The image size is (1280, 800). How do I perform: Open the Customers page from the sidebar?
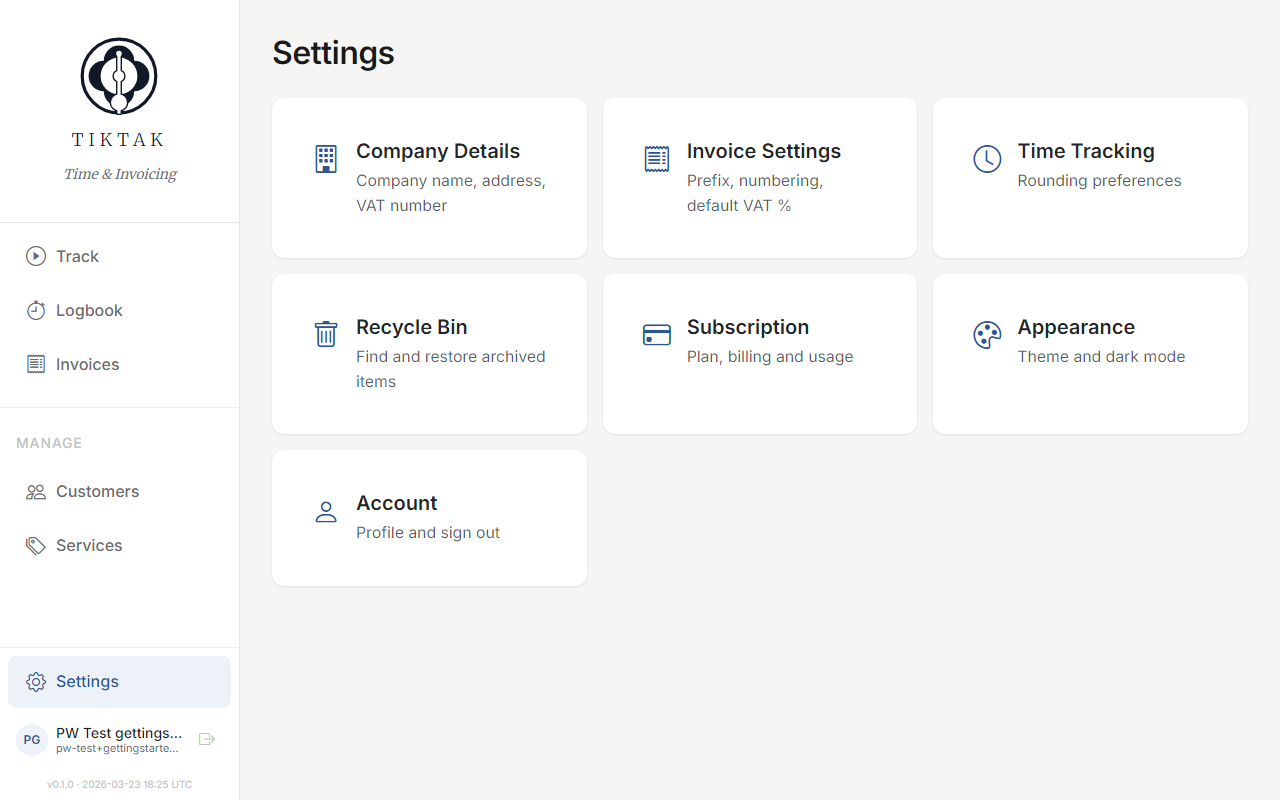point(97,491)
